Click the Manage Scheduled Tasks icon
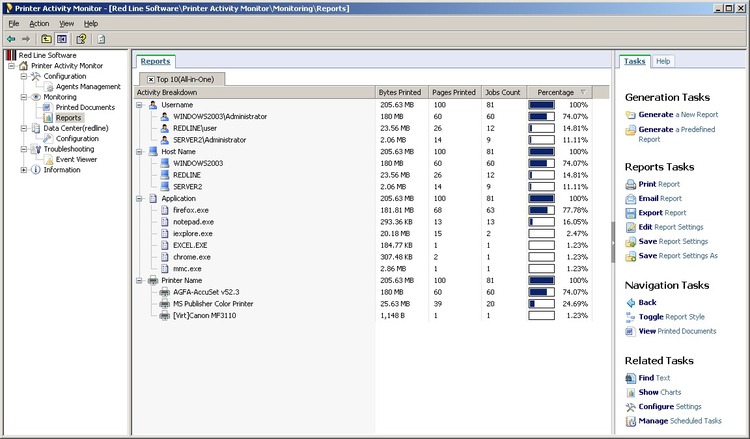Screen dimensions: 750x439 (x=630, y=421)
